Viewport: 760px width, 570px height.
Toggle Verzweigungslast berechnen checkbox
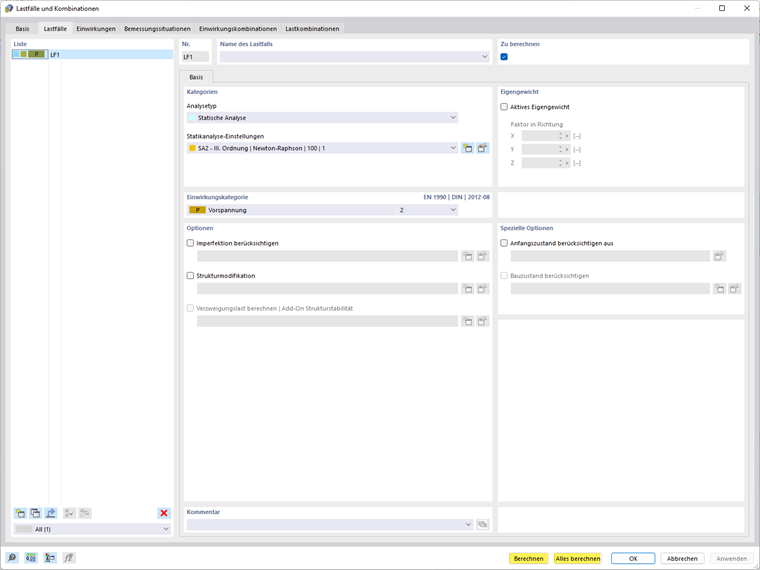click(x=190, y=308)
